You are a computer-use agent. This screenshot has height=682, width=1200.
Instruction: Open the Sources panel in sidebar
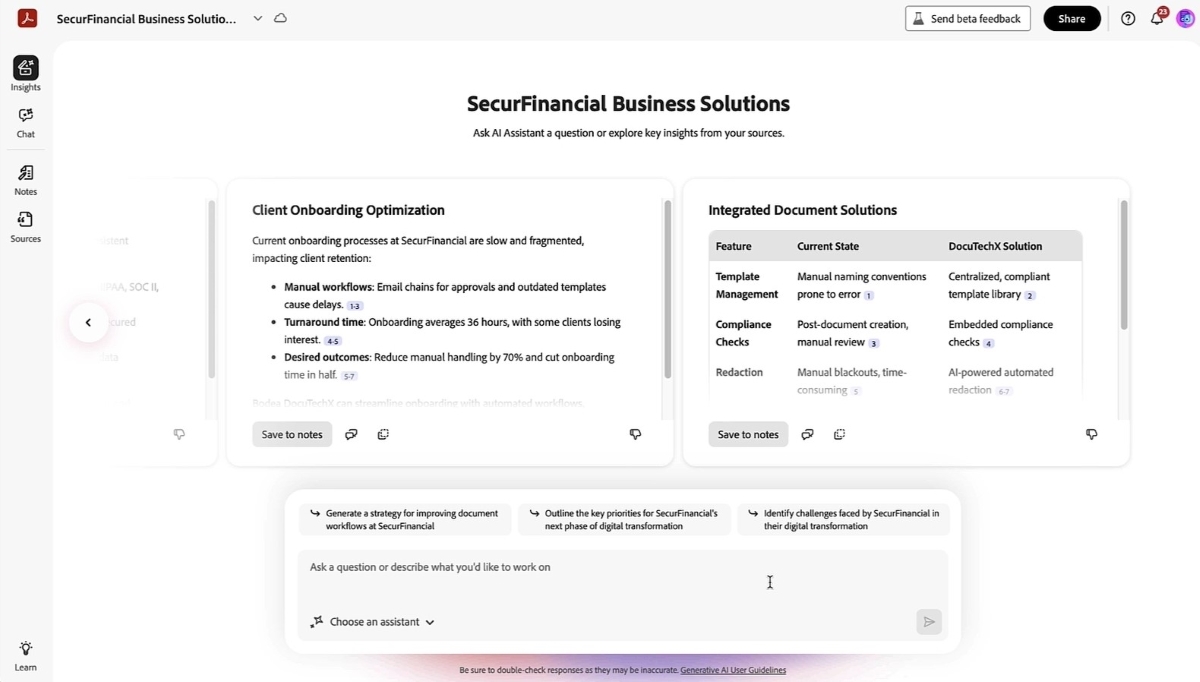click(26, 226)
